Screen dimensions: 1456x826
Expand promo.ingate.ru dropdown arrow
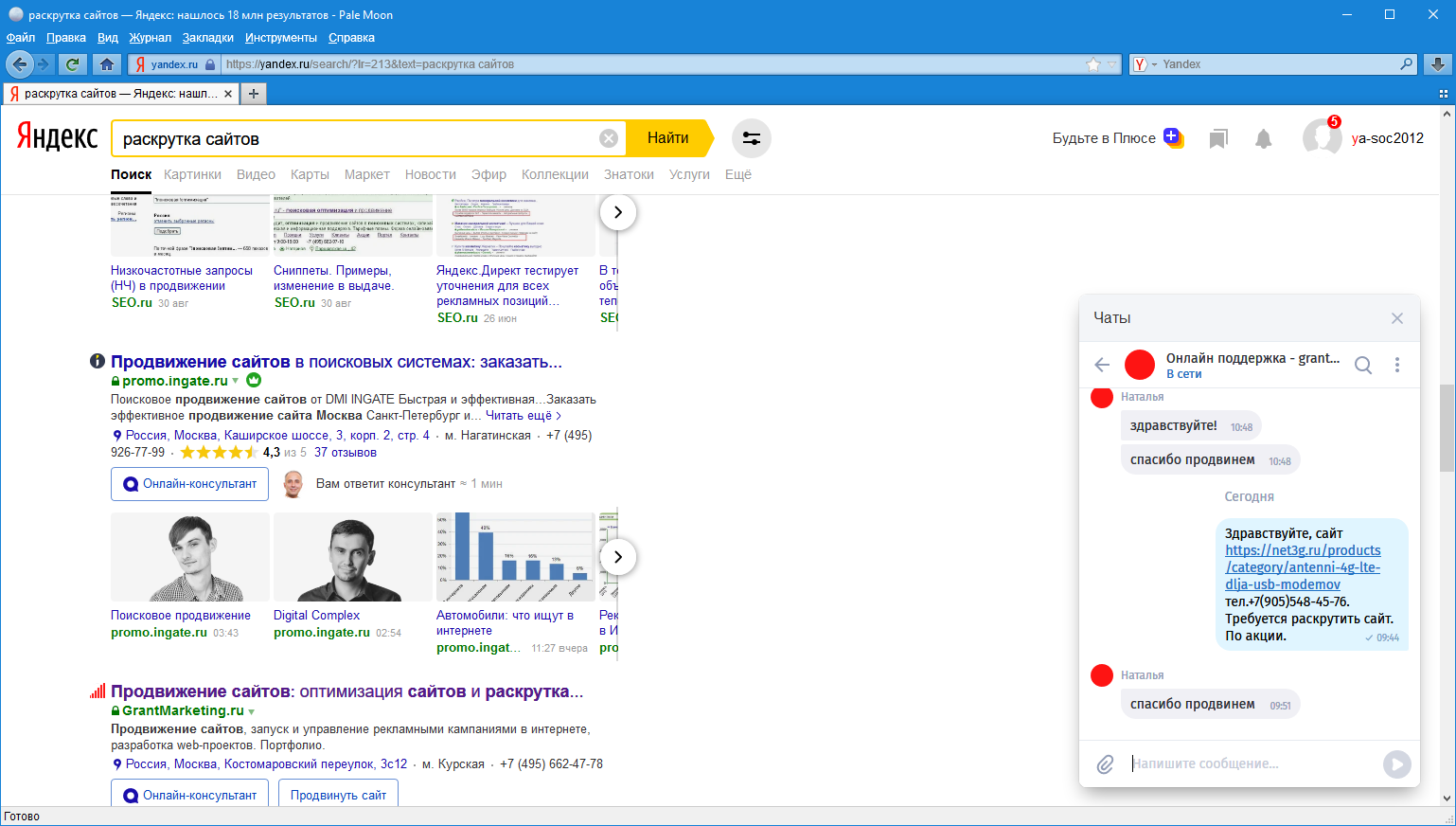(236, 381)
